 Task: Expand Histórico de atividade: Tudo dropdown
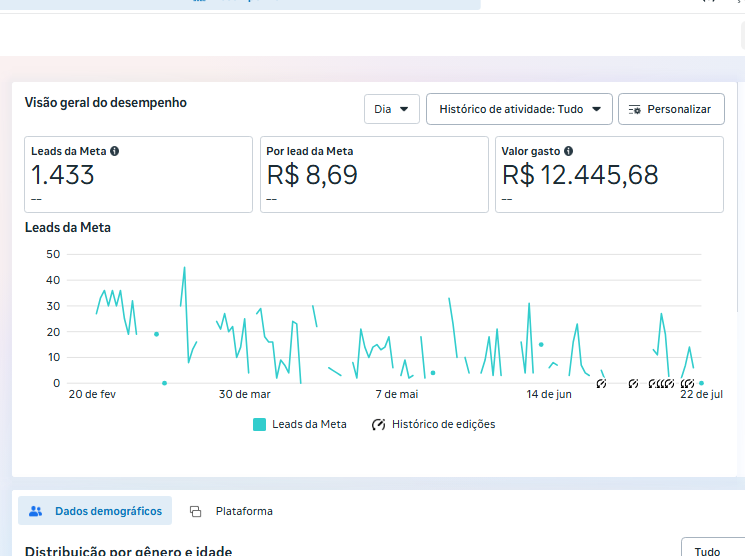click(519, 109)
